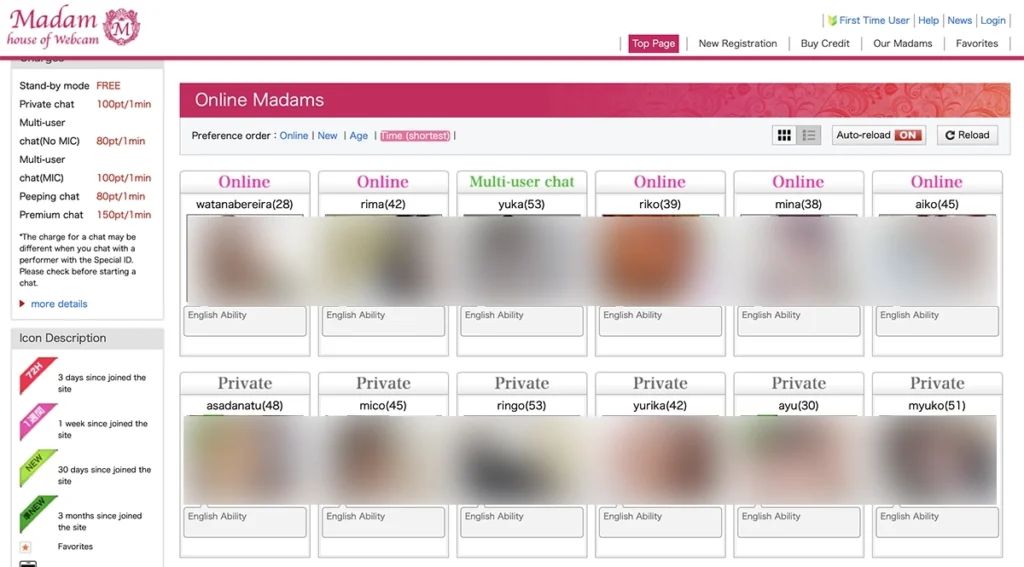
Task: Open myuko(51) private thumbnail
Action: click(x=937, y=460)
